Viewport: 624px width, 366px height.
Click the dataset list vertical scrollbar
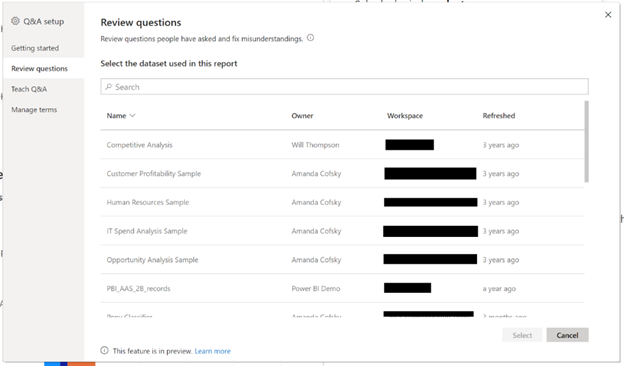click(x=587, y=142)
